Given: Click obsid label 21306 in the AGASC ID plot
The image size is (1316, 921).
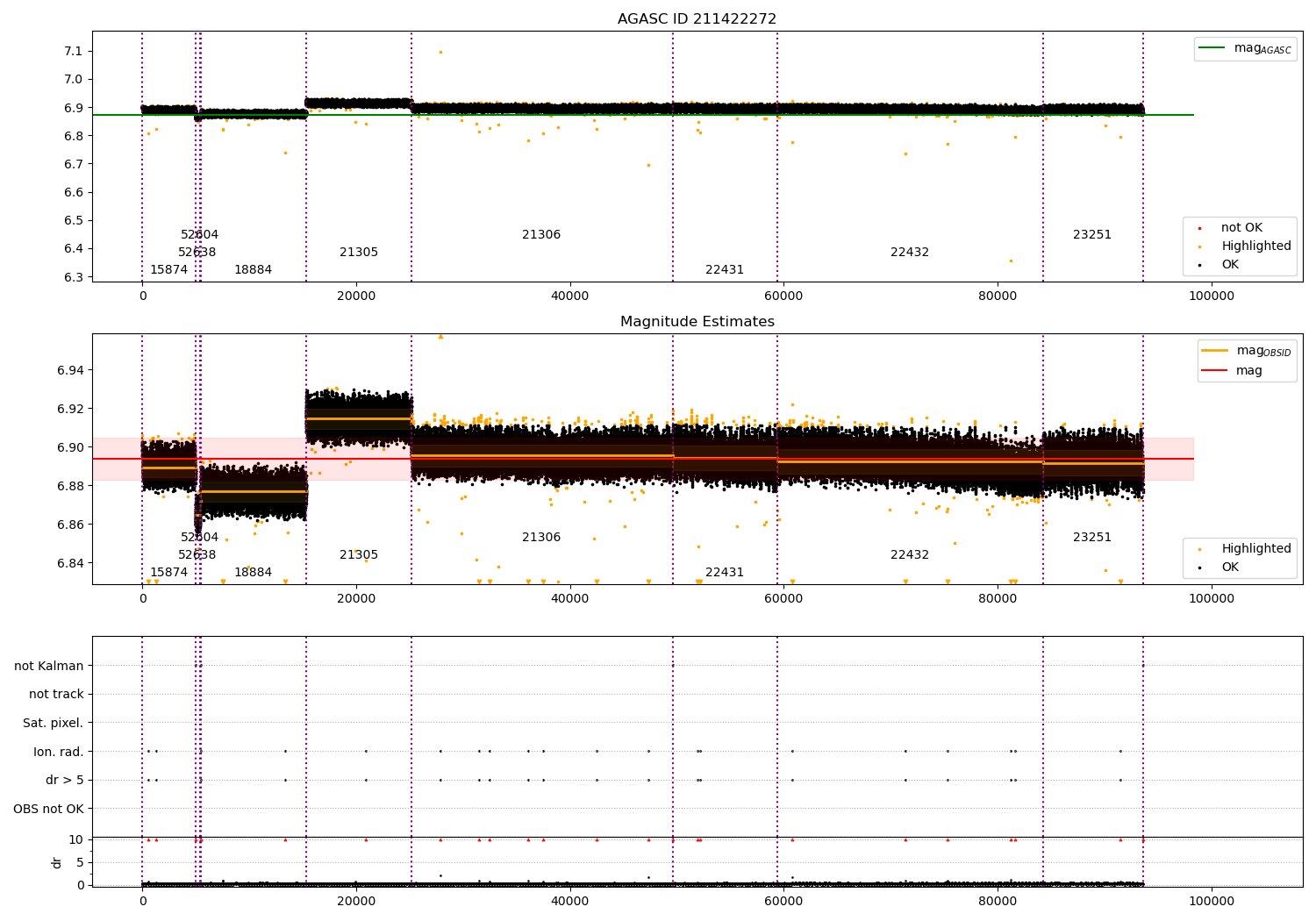Looking at the screenshot, I should [541, 235].
